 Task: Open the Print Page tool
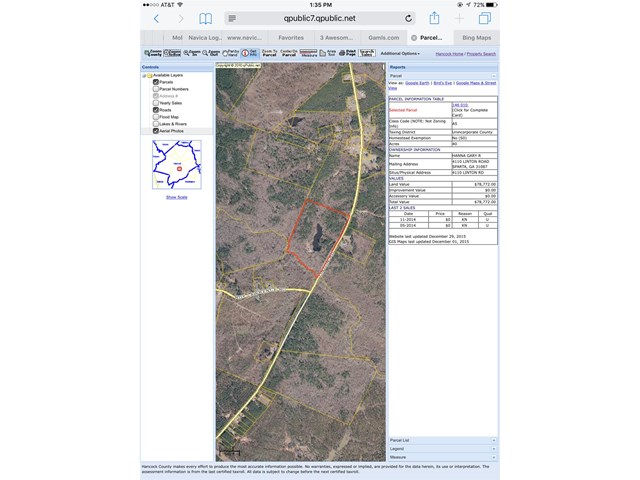(347, 53)
